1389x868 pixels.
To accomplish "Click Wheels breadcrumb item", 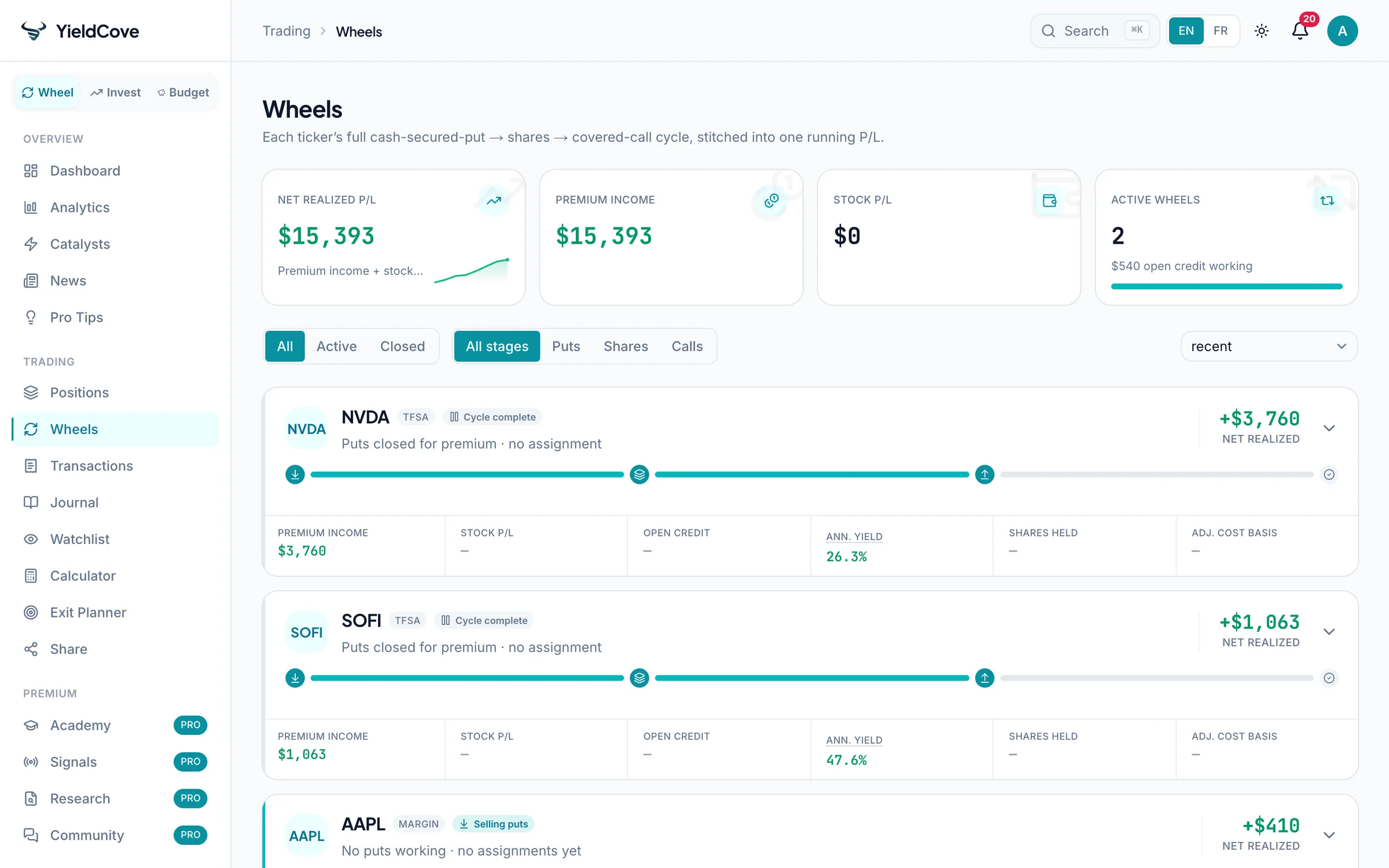I will (359, 31).
